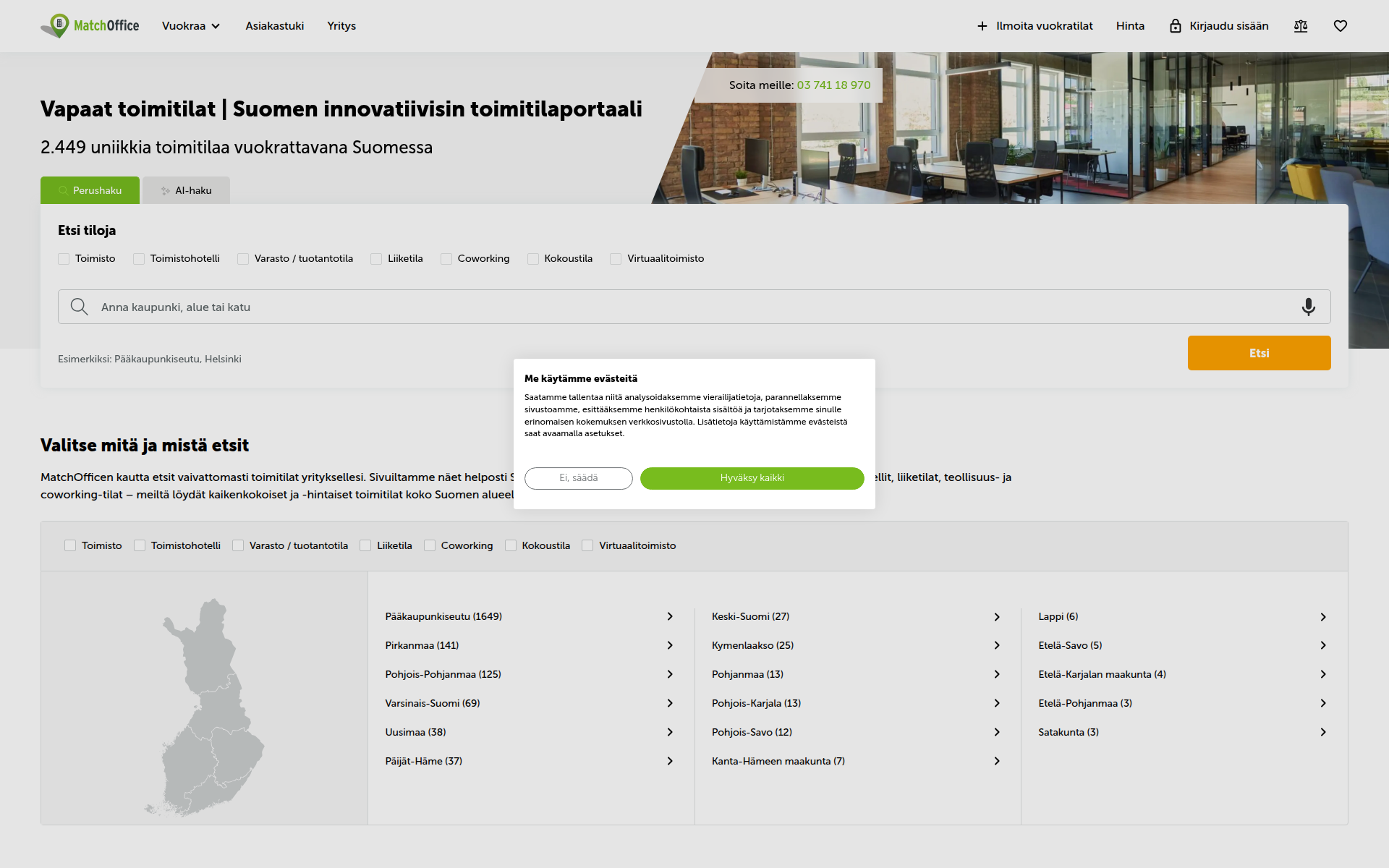Screen dimensions: 1389x868
Task: Open Yritys in the navigation
Action: 341,26
